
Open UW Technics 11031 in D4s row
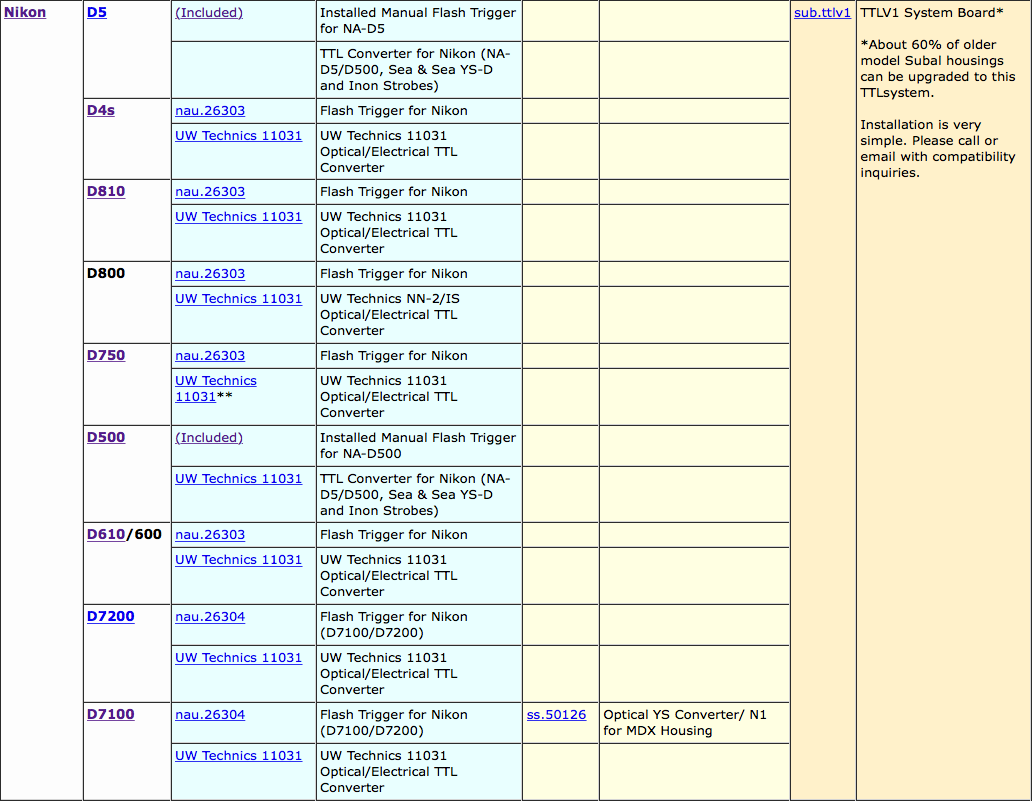pyautogui.click(x=238, y=136)
